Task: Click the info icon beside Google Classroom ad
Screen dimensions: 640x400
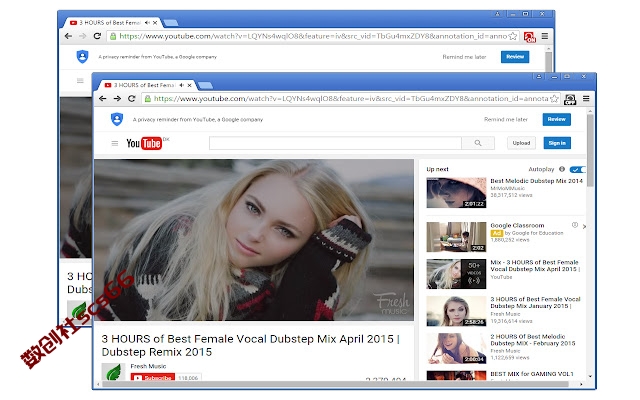Action: 575,225
